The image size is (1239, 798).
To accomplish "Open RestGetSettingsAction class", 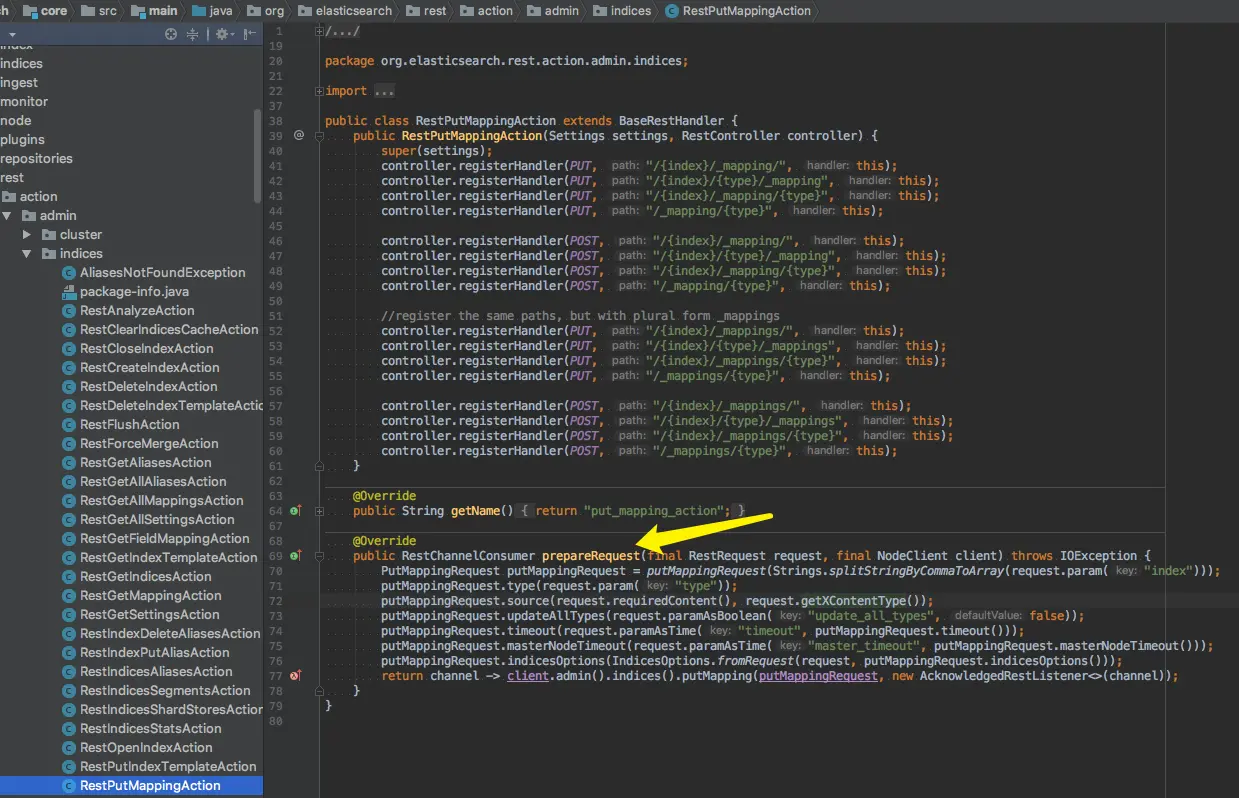I will click(149, 614).
